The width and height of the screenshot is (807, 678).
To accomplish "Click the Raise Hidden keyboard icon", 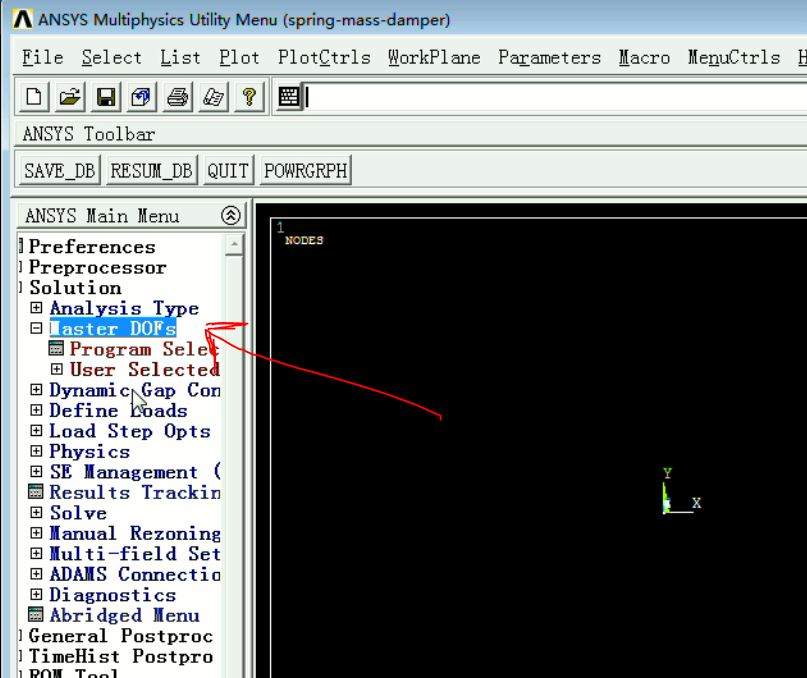I will 289,97.
